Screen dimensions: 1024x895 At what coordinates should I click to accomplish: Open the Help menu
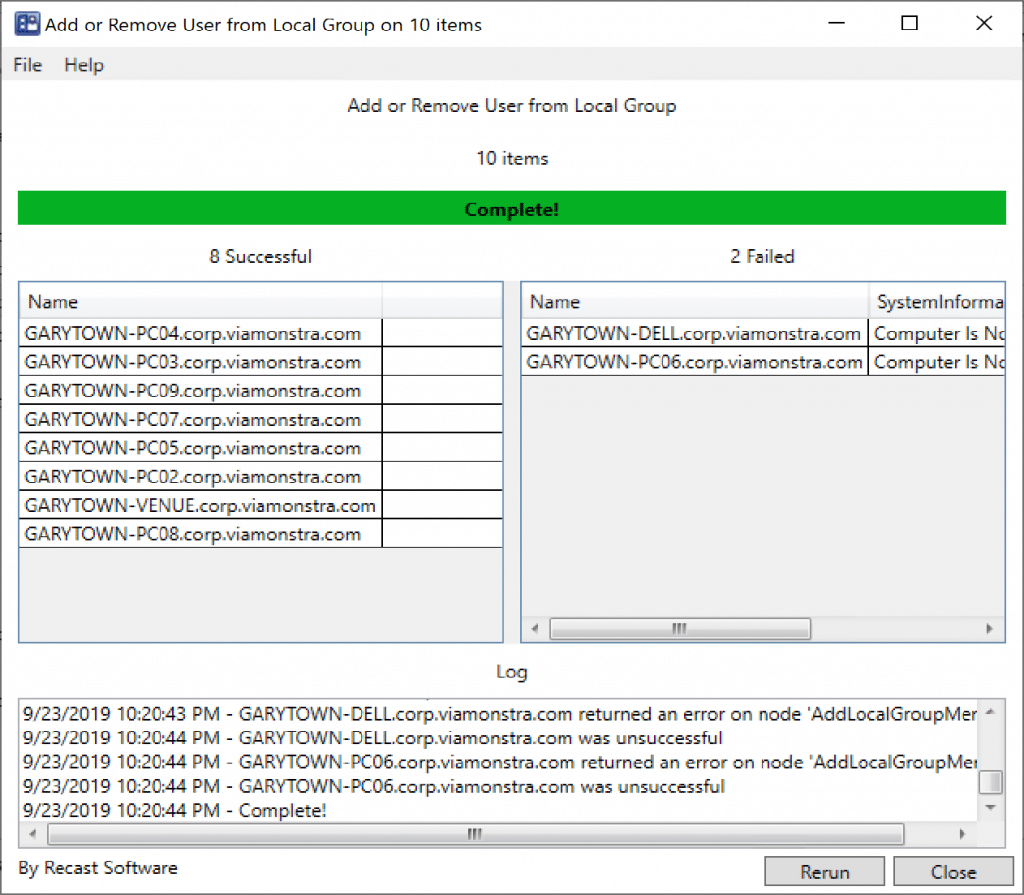tap(84, 65)
